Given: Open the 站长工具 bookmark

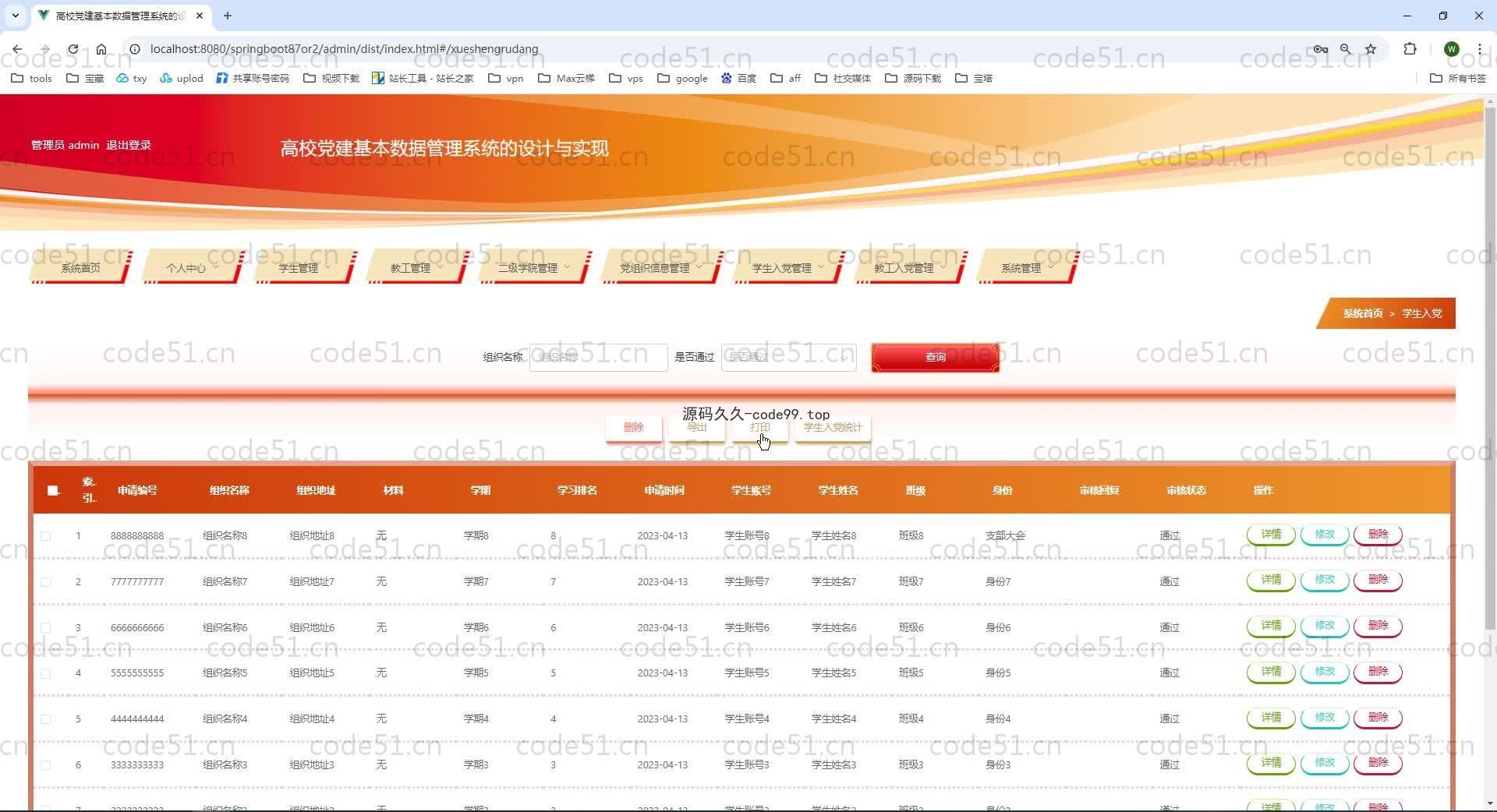Looking at the screenshot, I should [x=423, y=78].
